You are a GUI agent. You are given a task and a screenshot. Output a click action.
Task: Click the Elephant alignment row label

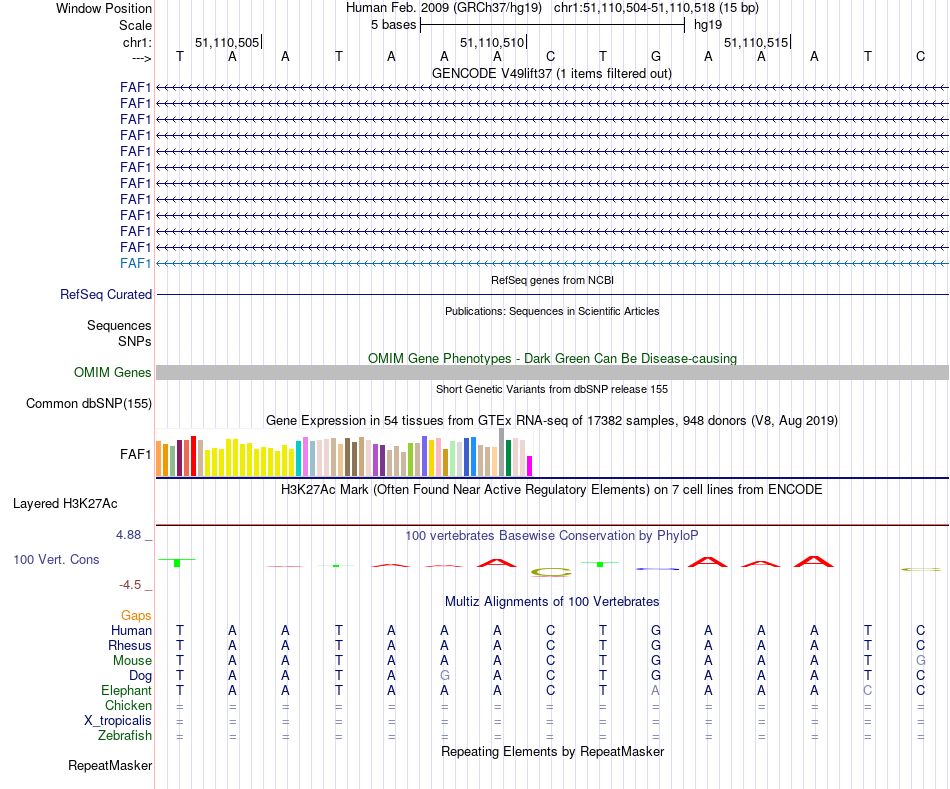pyautogui.click(x=126, y=691)
